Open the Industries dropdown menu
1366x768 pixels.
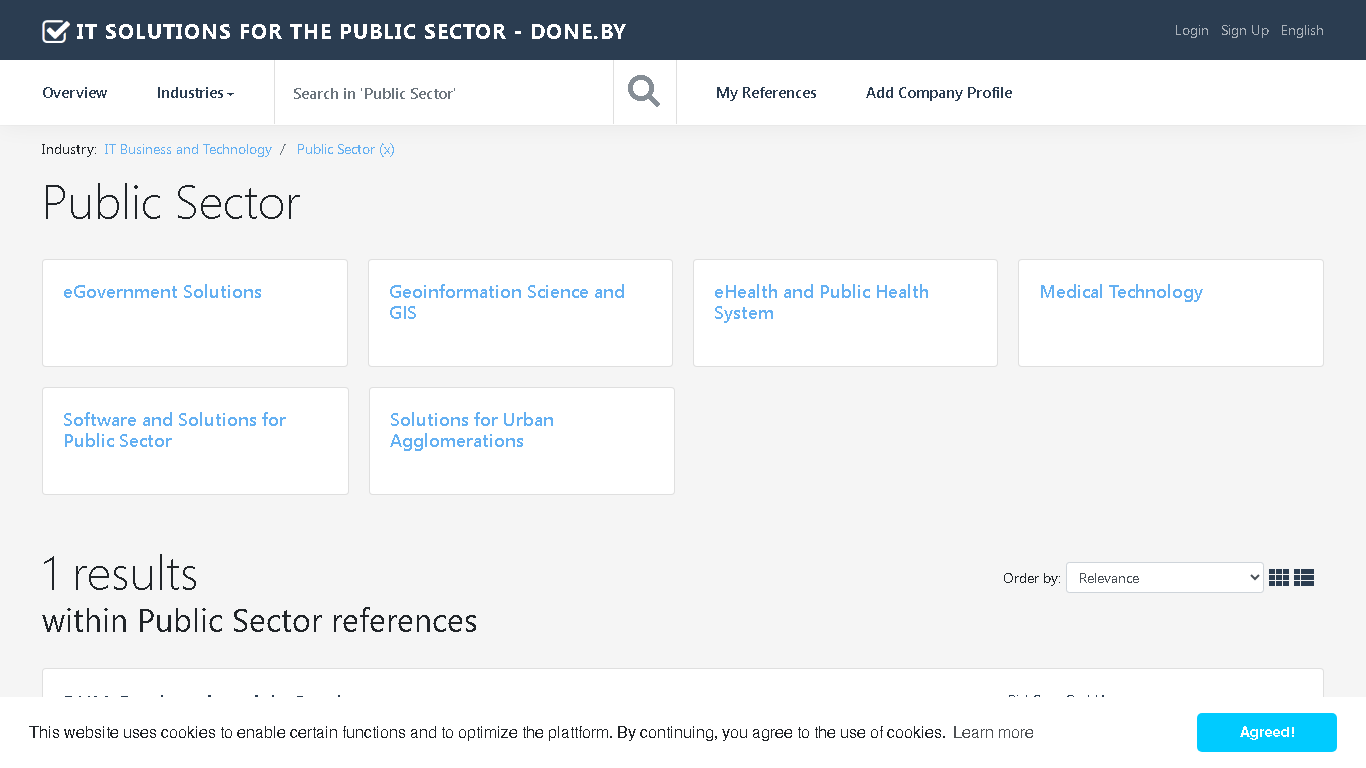click(x=195, y=93)
